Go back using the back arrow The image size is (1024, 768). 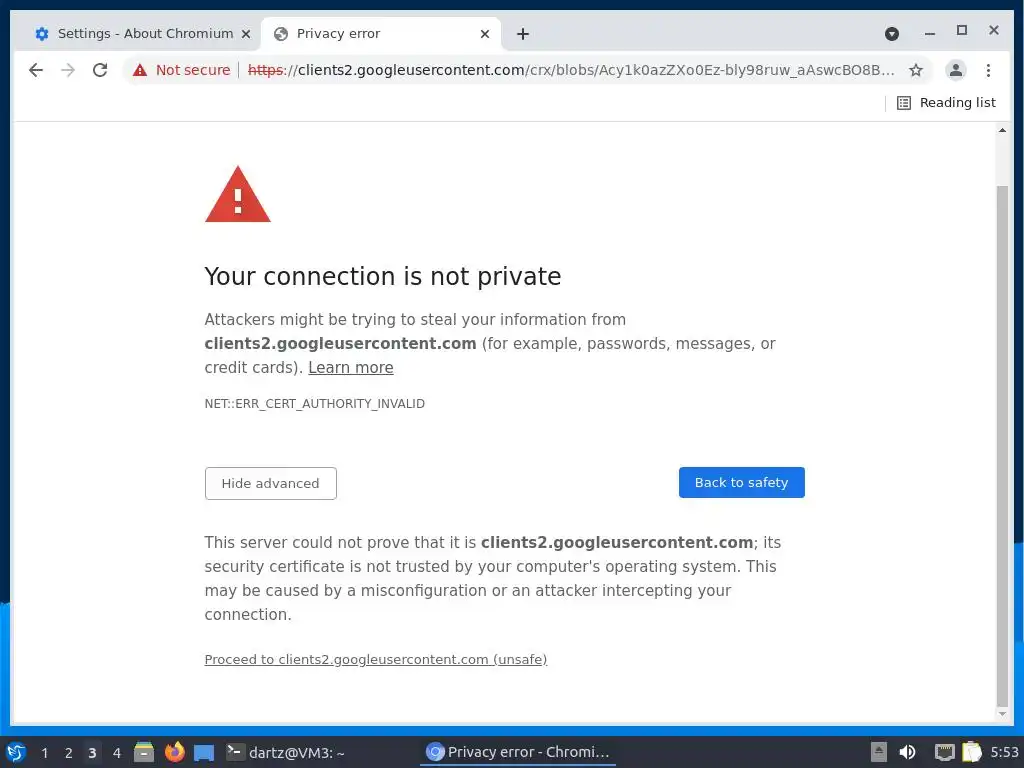36,70
